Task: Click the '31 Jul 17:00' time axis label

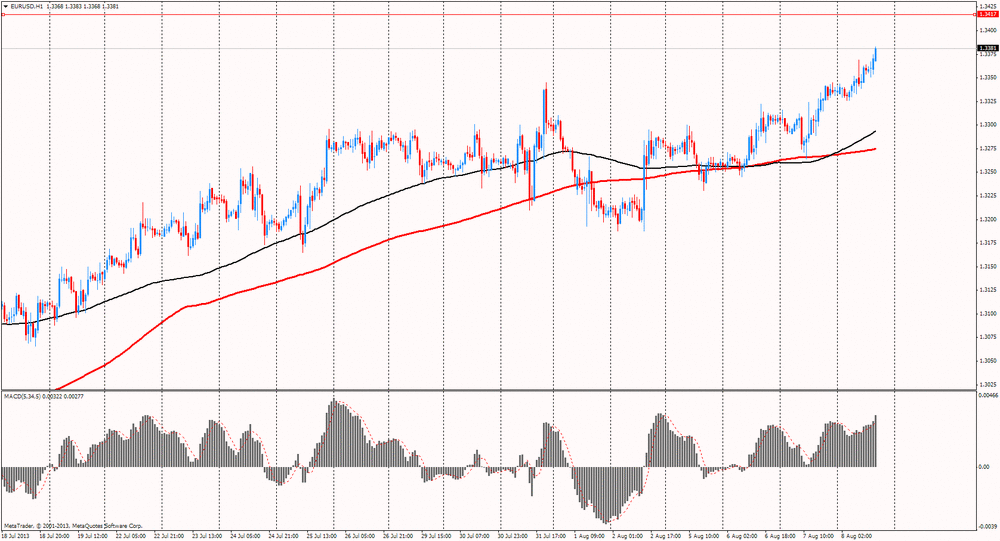Action: [552, 537]
